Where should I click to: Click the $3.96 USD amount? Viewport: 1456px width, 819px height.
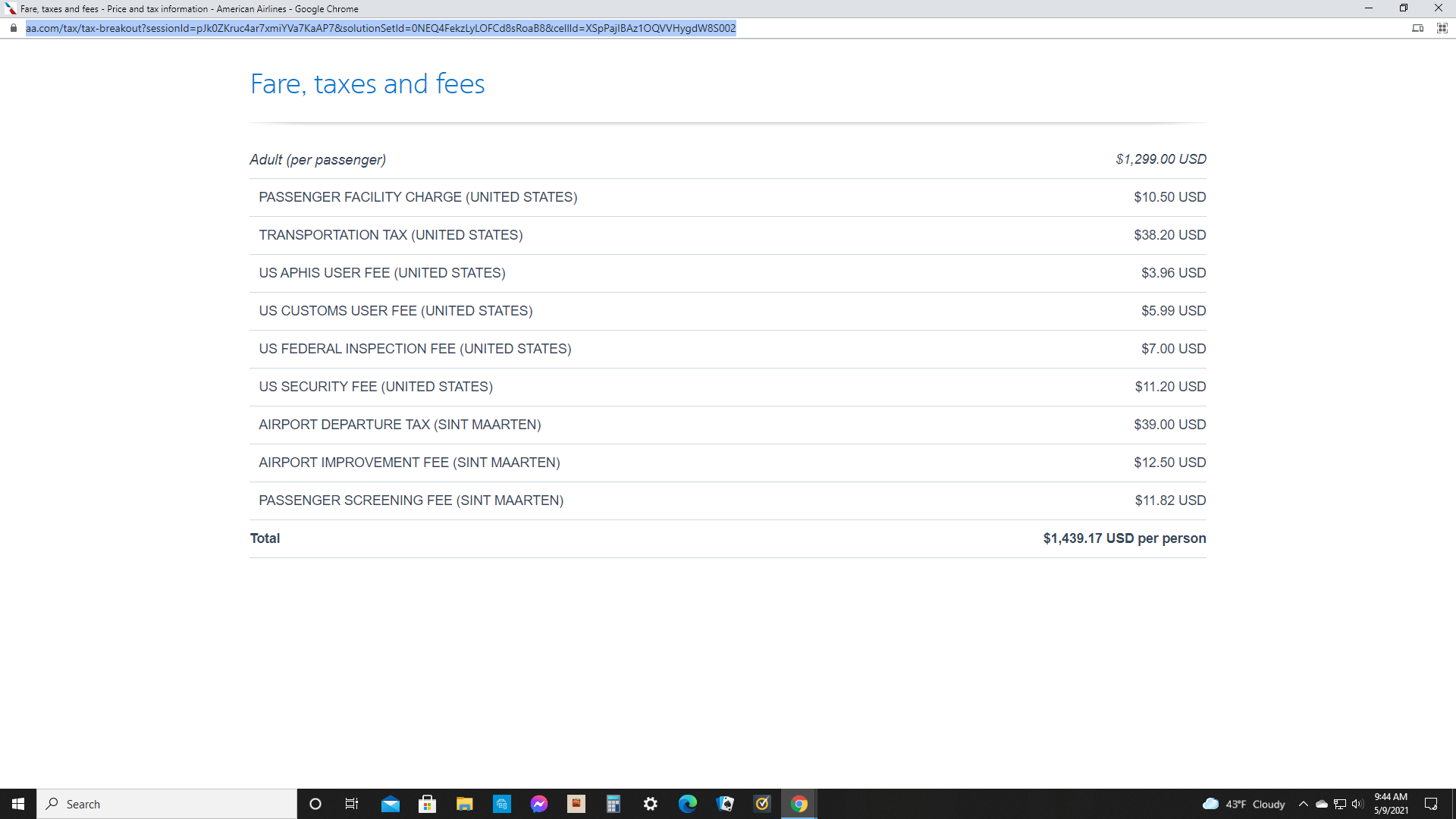click(x=1173, y=273)
